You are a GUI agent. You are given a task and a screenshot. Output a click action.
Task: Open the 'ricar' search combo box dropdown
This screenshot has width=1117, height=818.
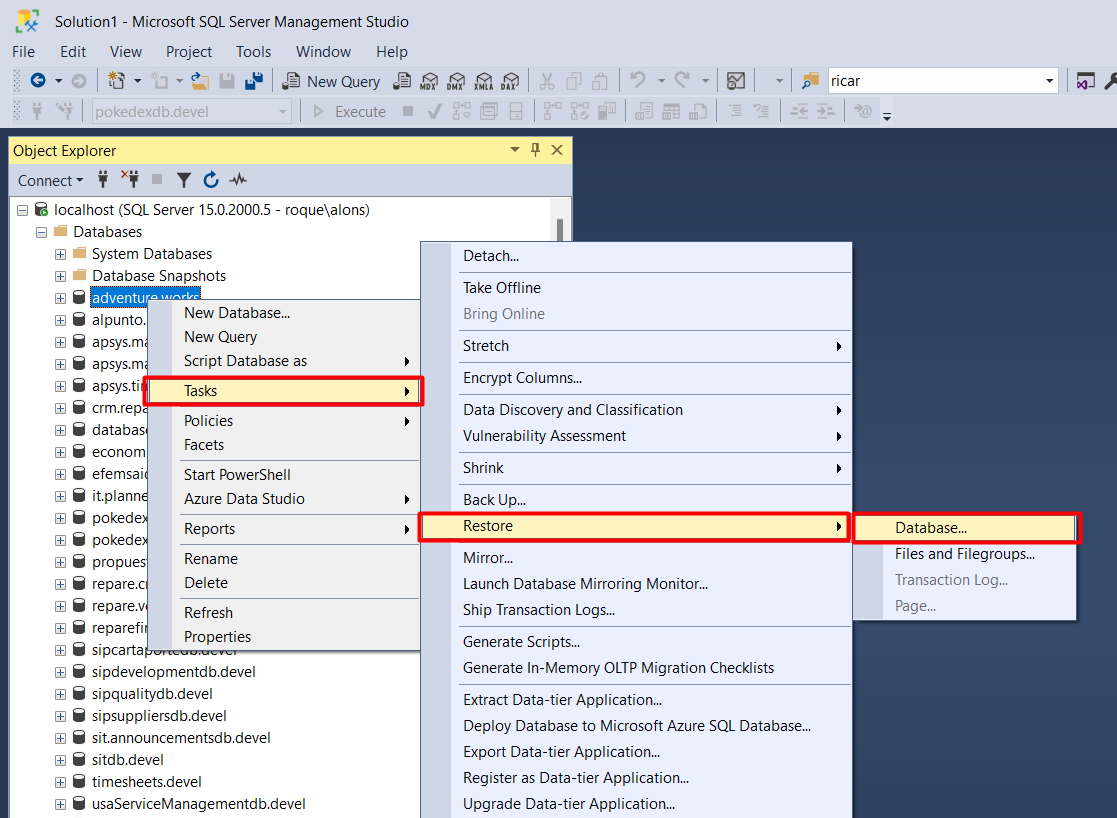tap(1049, 81)
